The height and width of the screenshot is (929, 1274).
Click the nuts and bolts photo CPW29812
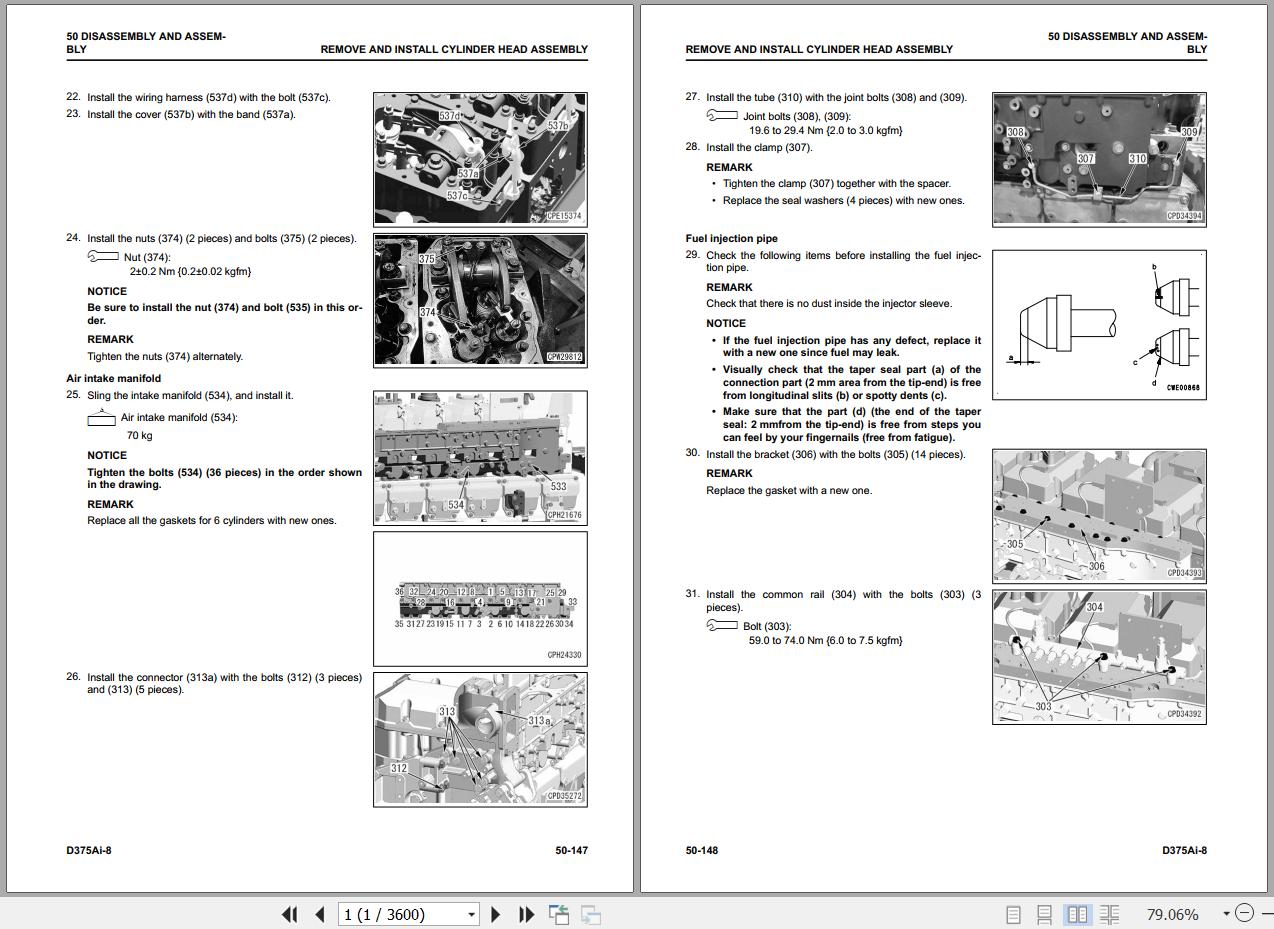tap(480, 300)
